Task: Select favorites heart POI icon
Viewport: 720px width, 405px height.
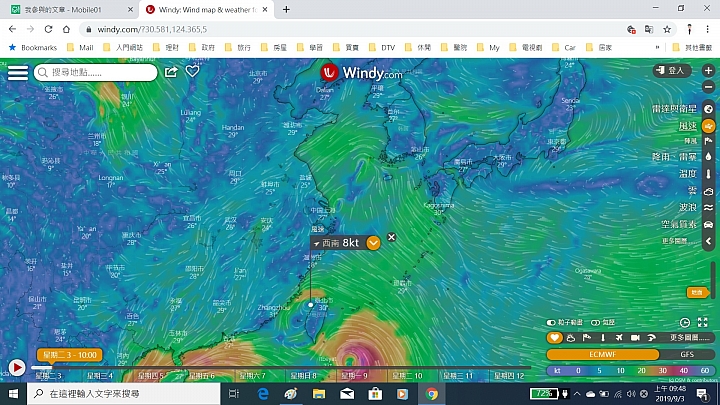Action: point(554,338)
